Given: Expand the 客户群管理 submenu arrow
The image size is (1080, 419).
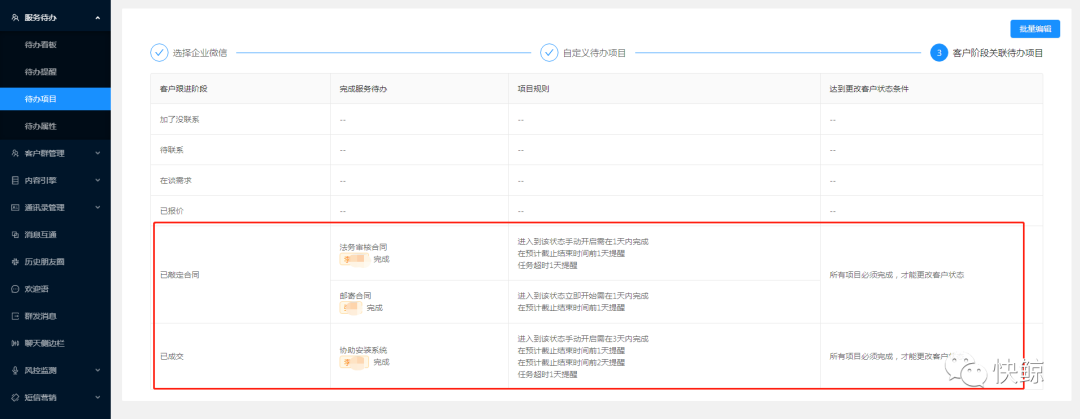Looking at the screenshot, I should click(x=97, y=153).
